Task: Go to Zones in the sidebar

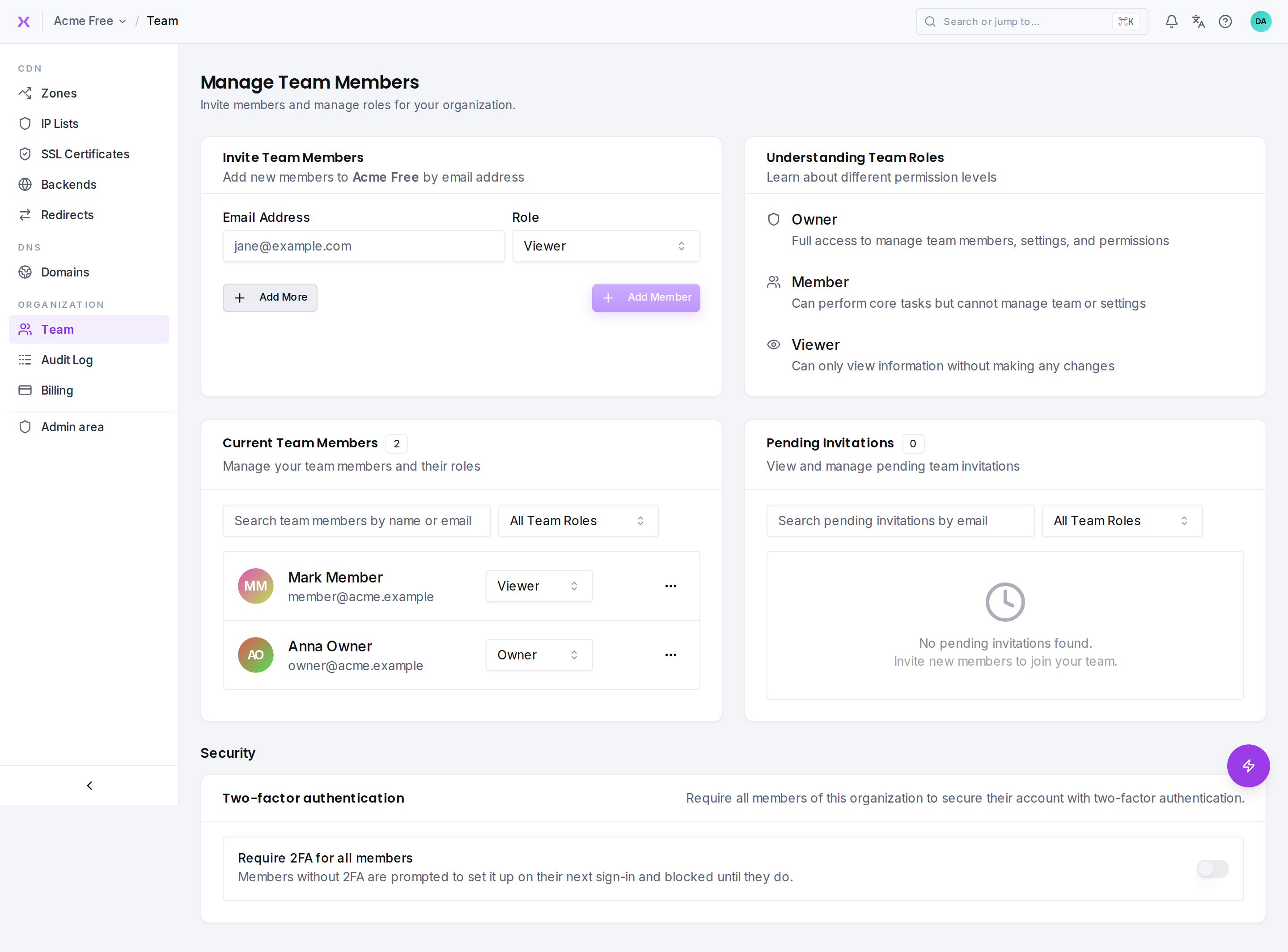Action: (x=89, y=93)
